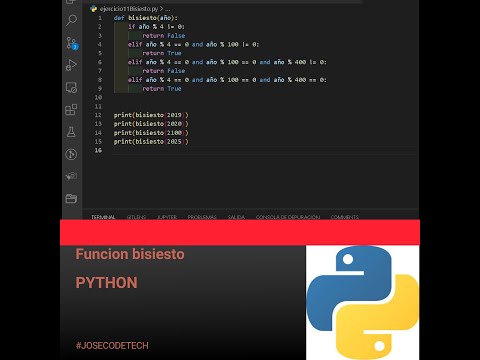Click the elif line ending '% 400 == 0:'
480x360 pixels.
pyautogui.click(x=227, y=80)
